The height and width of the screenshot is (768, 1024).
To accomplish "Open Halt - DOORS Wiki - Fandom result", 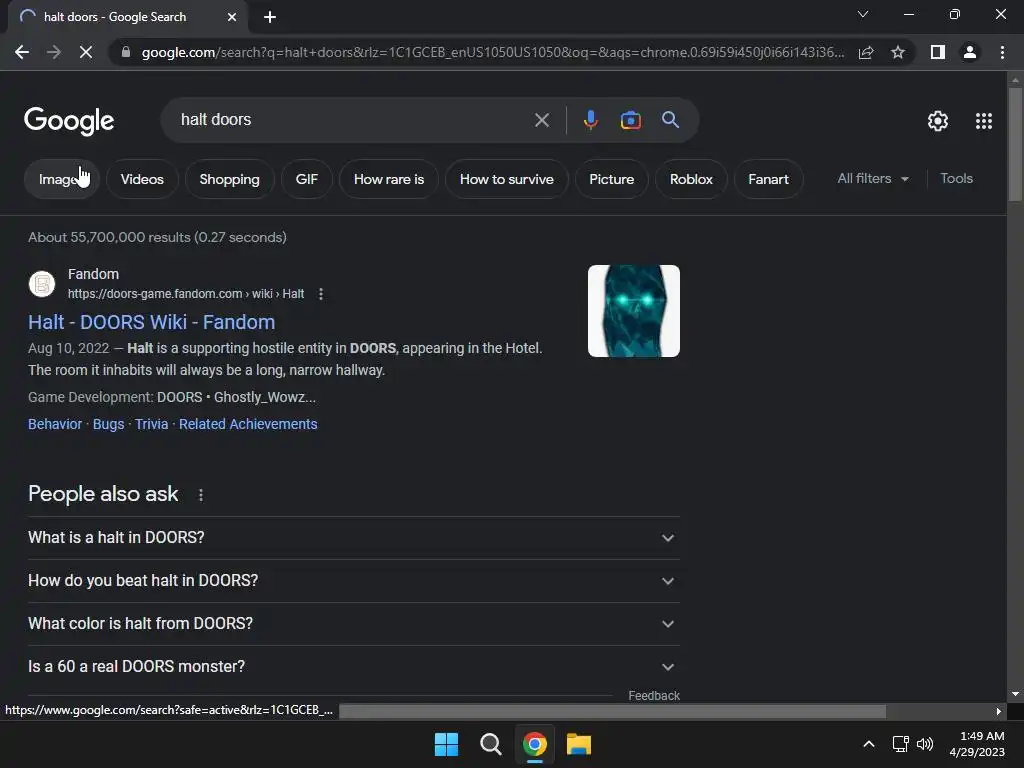I will click(152, 322).
